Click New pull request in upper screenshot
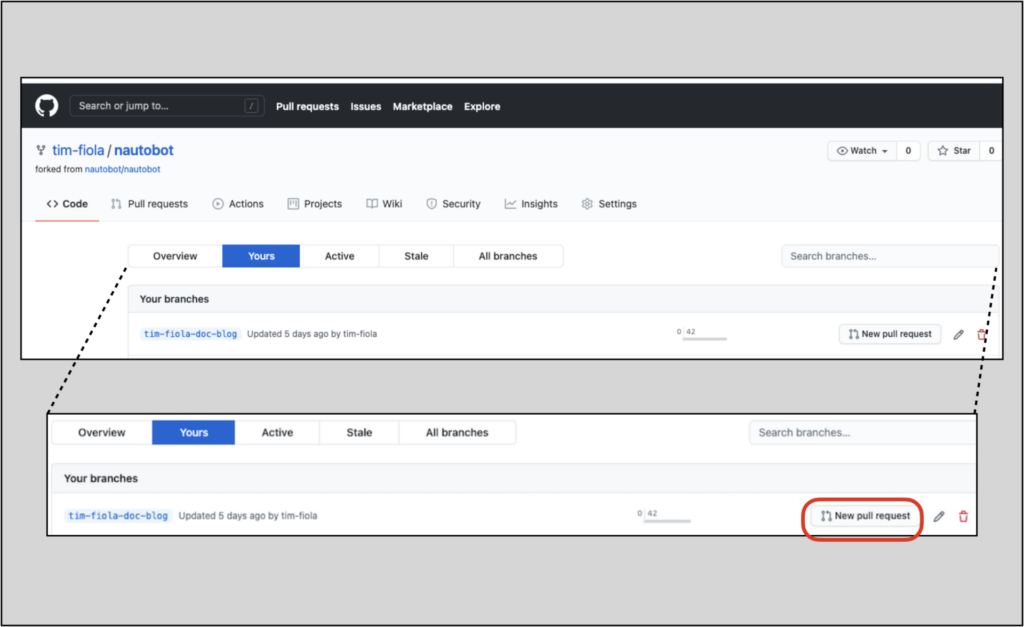The image size is (1024, 627). 890,334
